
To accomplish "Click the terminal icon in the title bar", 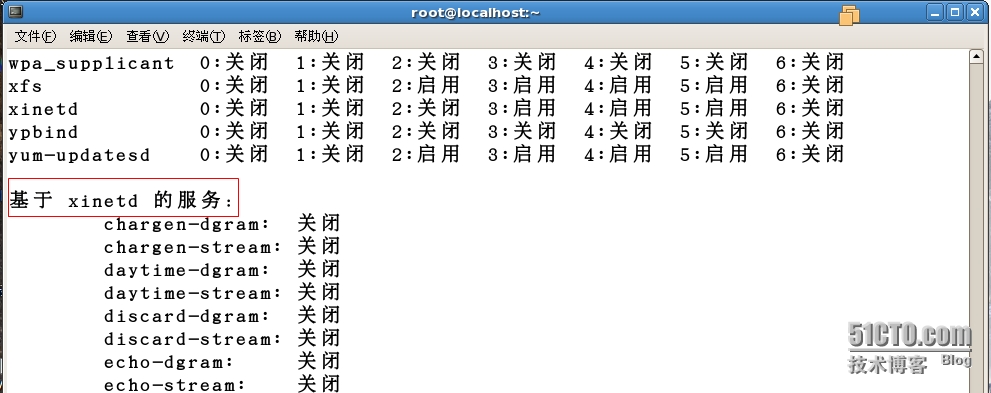I will tap(16, 11).
